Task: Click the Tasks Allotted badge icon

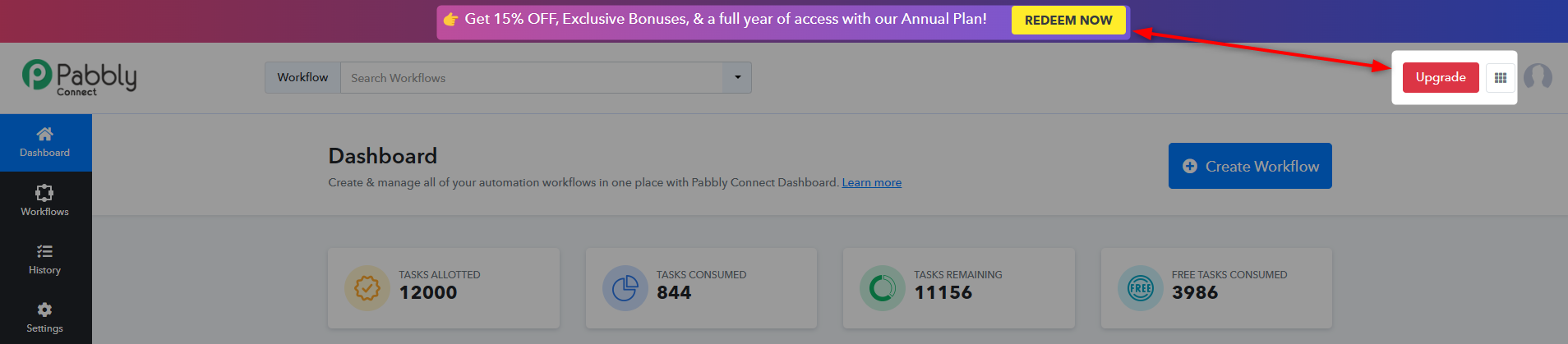Action: coord(367,288)
